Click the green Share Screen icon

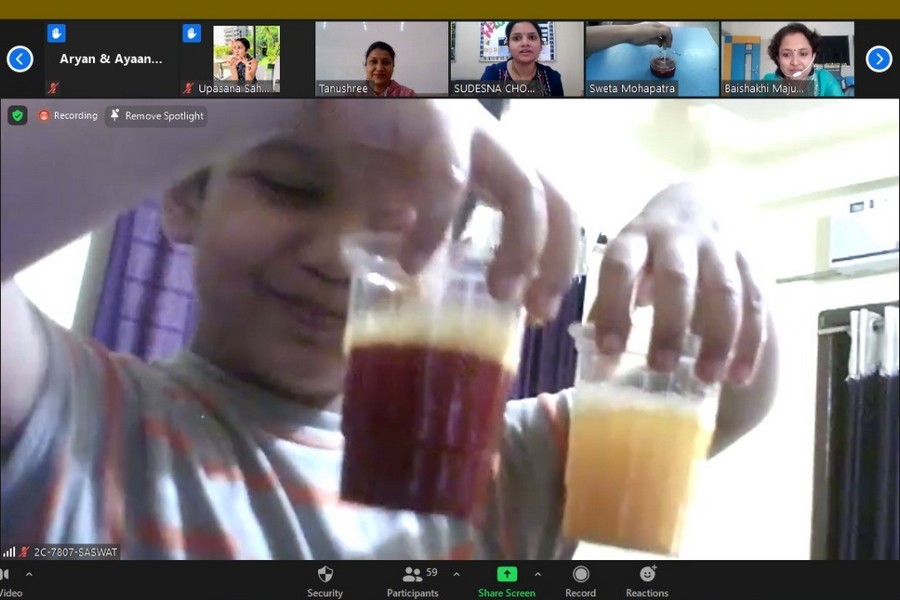tap(507, 574)
